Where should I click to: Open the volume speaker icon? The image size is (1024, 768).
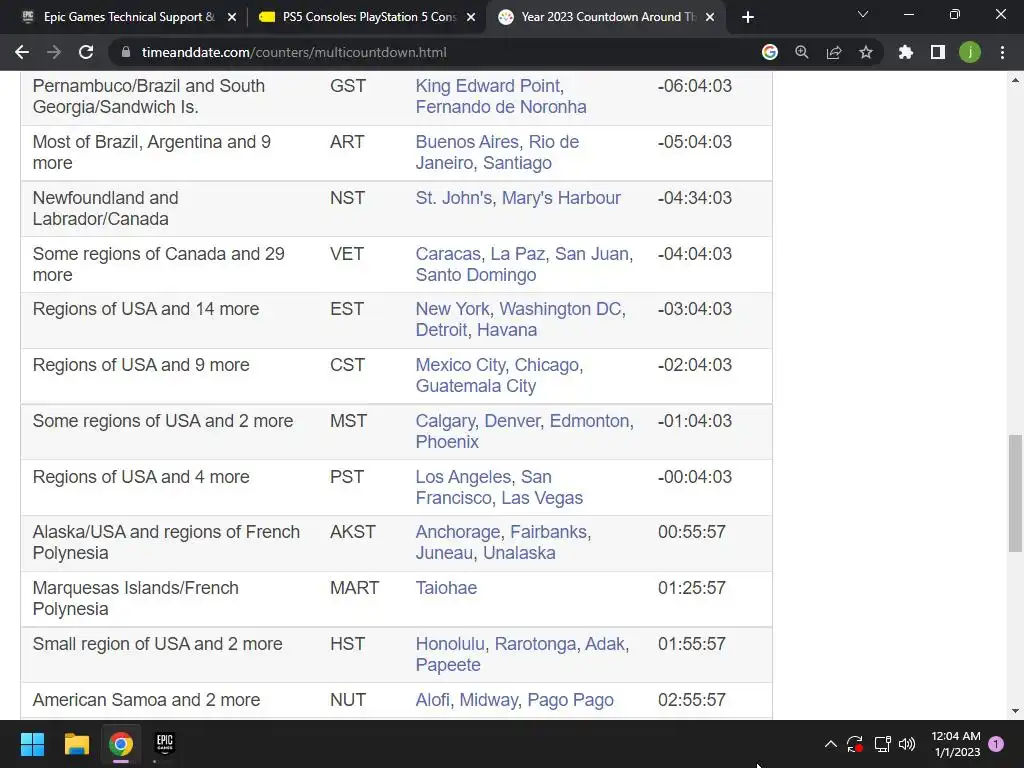point(907,744)
